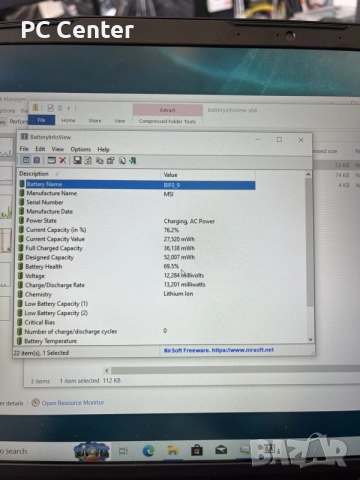
Task: Select the Voltage row
Action: [x=137, y=276]
